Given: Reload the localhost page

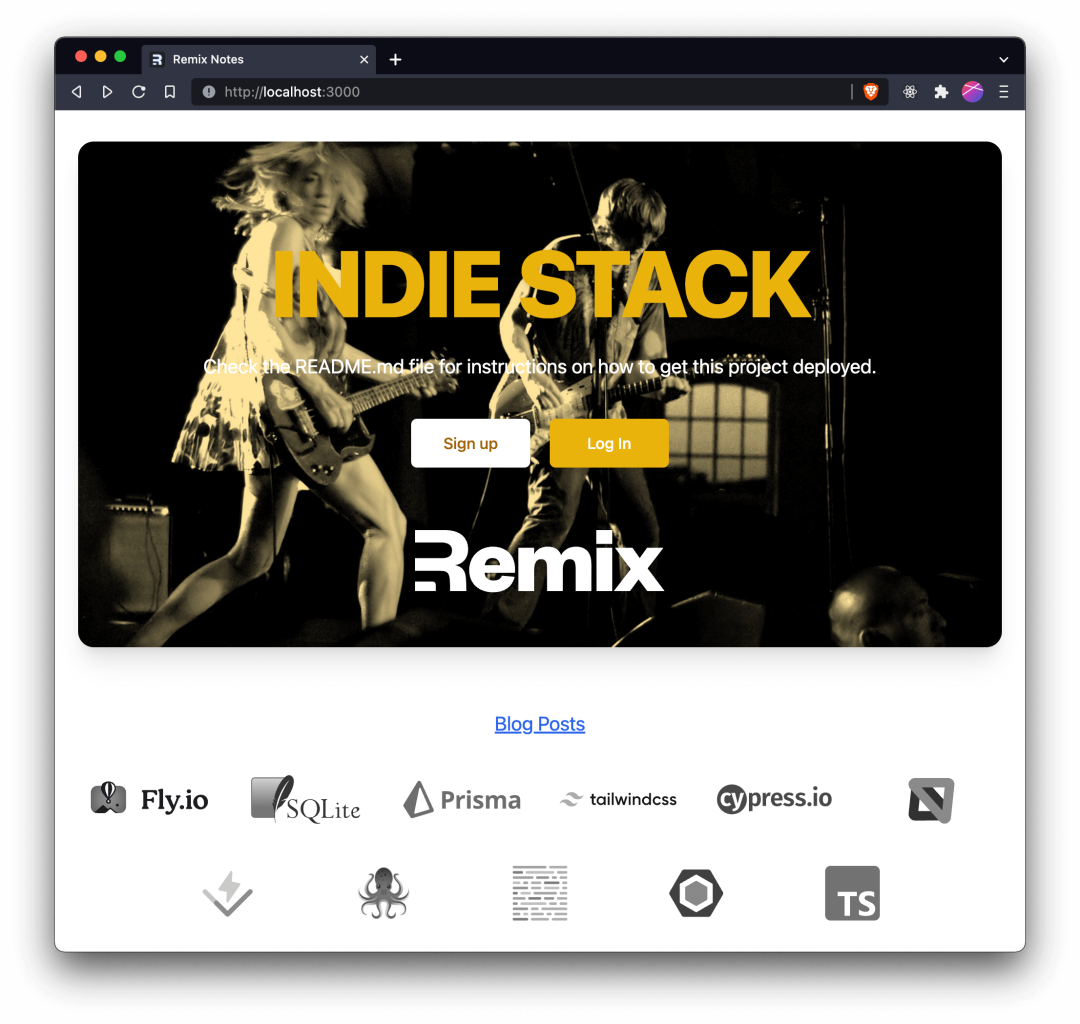Looking at the screenshot, I should pyautogui.click(x=138, y=92).
